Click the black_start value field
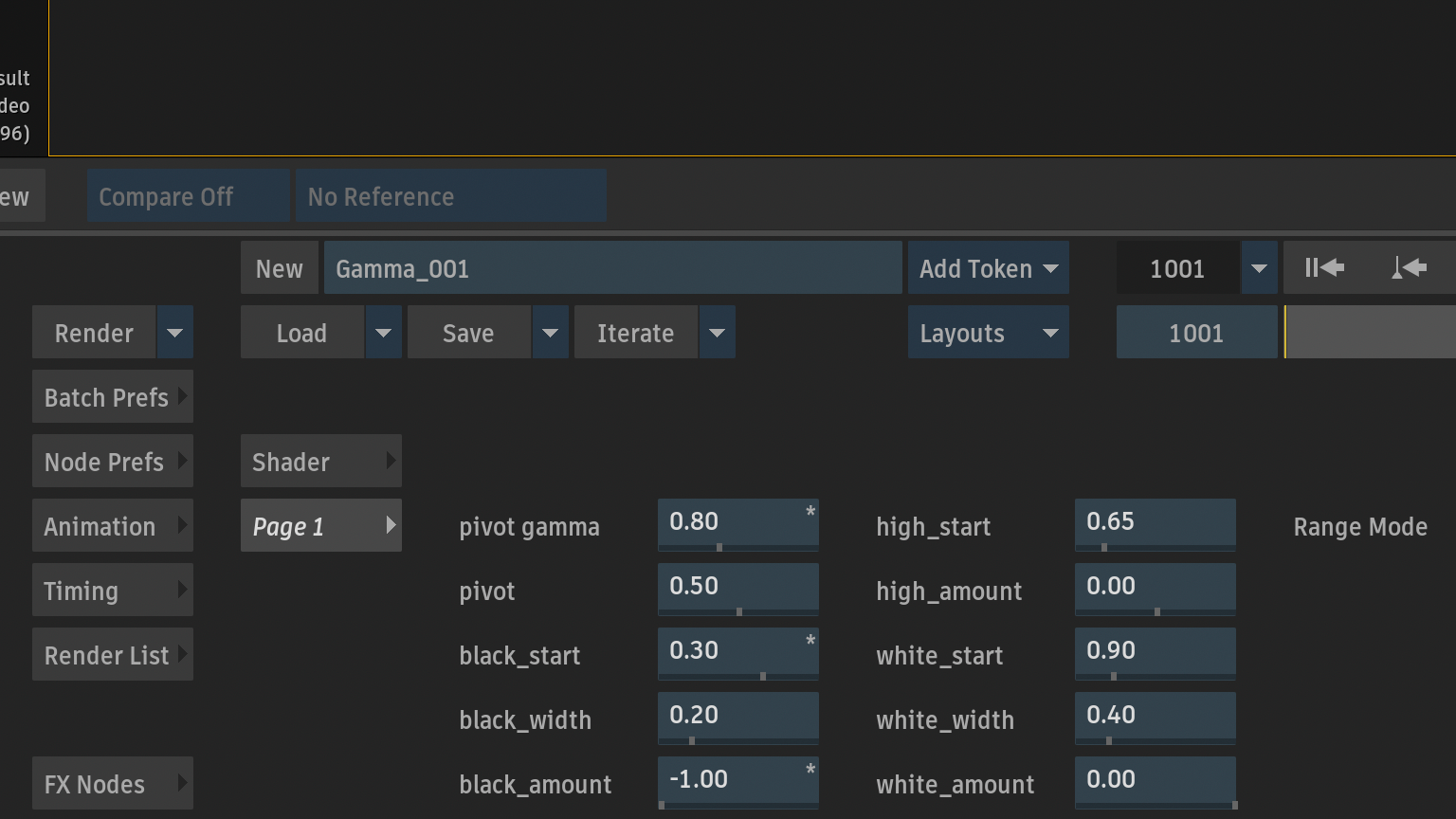The height and width of the screenshot is (819, 1456). 738,653
